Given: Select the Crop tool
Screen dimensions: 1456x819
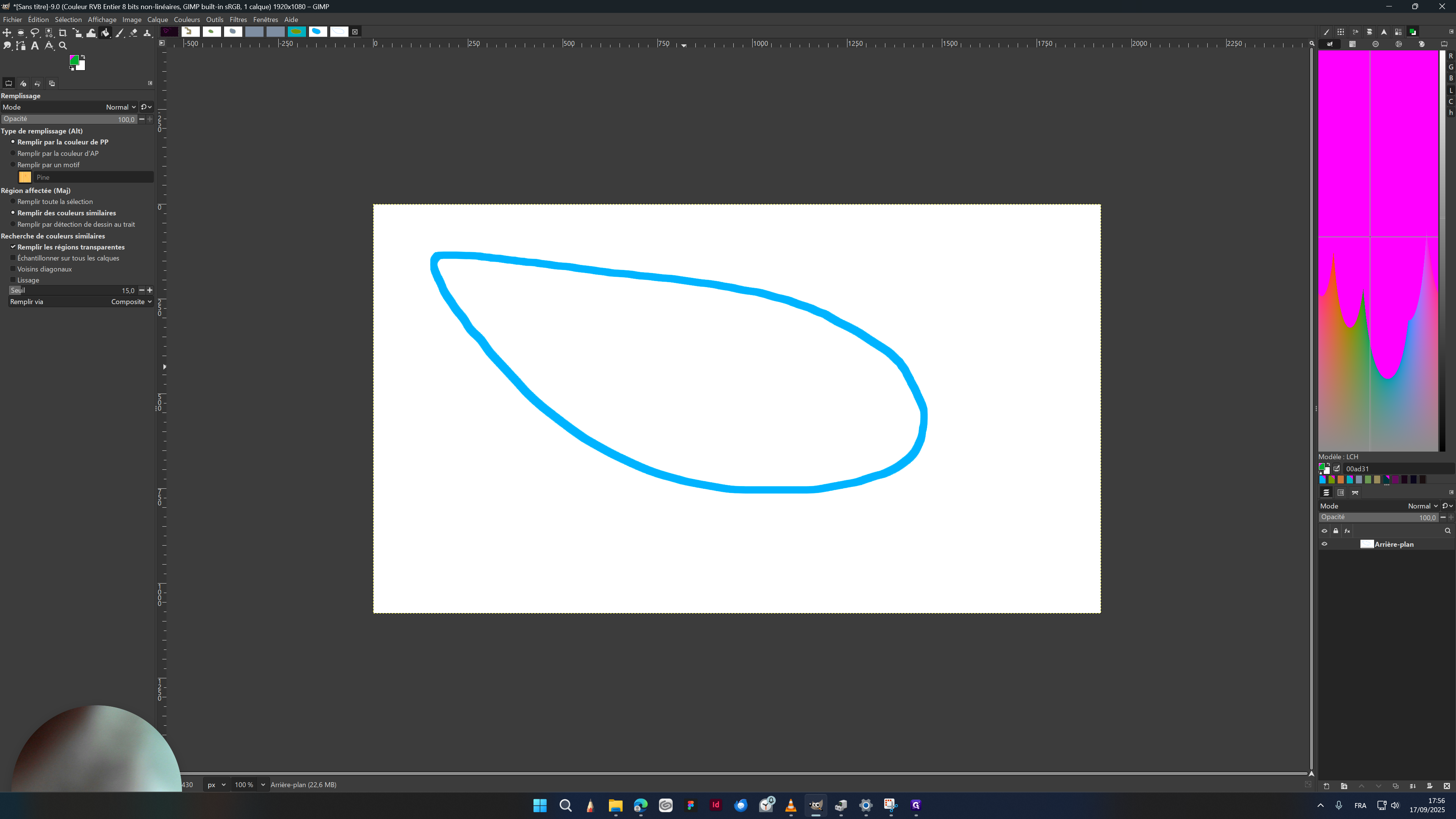Looking at the screenshot, I should tap(63, 33).
